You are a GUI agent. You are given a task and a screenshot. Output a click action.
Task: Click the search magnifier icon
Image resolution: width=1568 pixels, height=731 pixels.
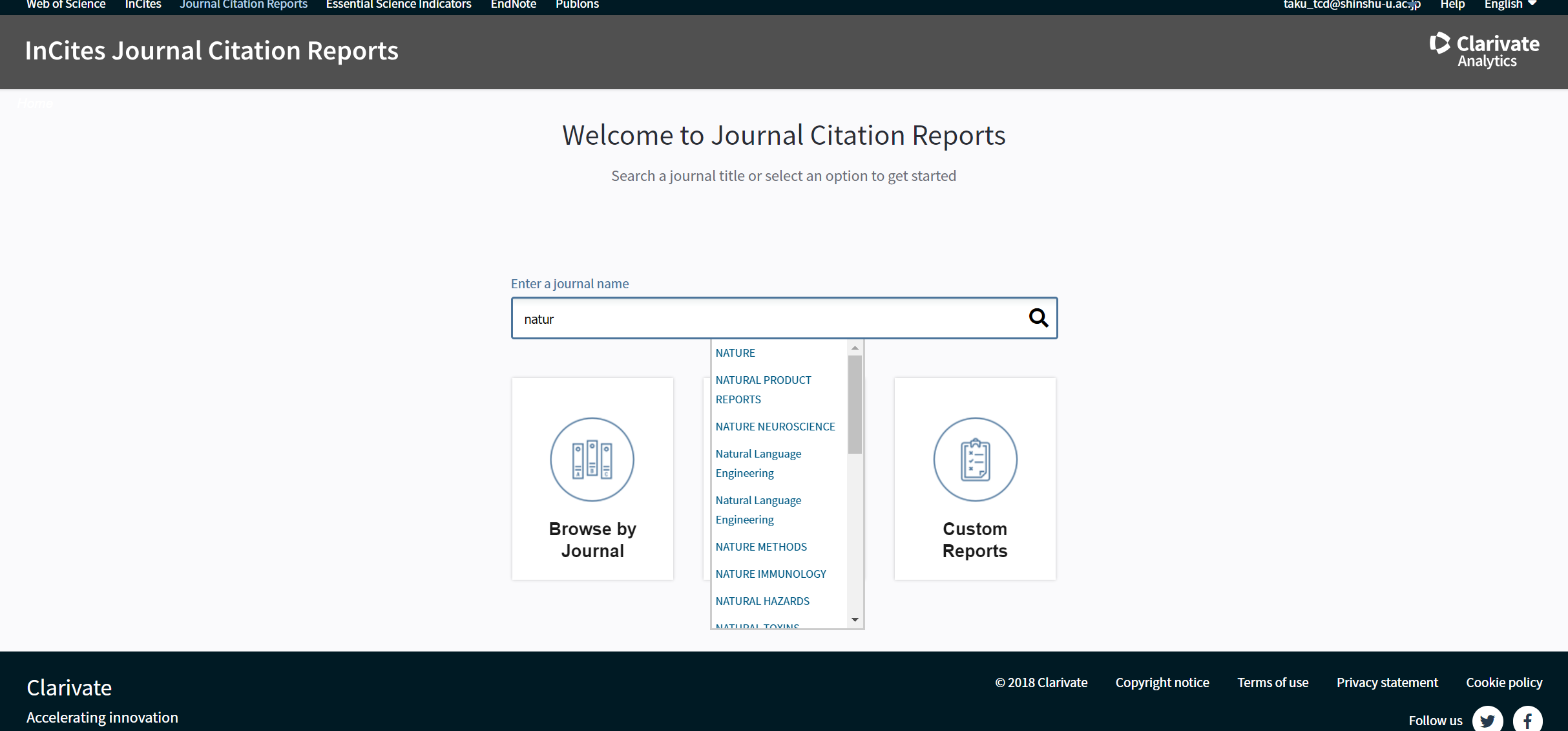click(1038, 318)
